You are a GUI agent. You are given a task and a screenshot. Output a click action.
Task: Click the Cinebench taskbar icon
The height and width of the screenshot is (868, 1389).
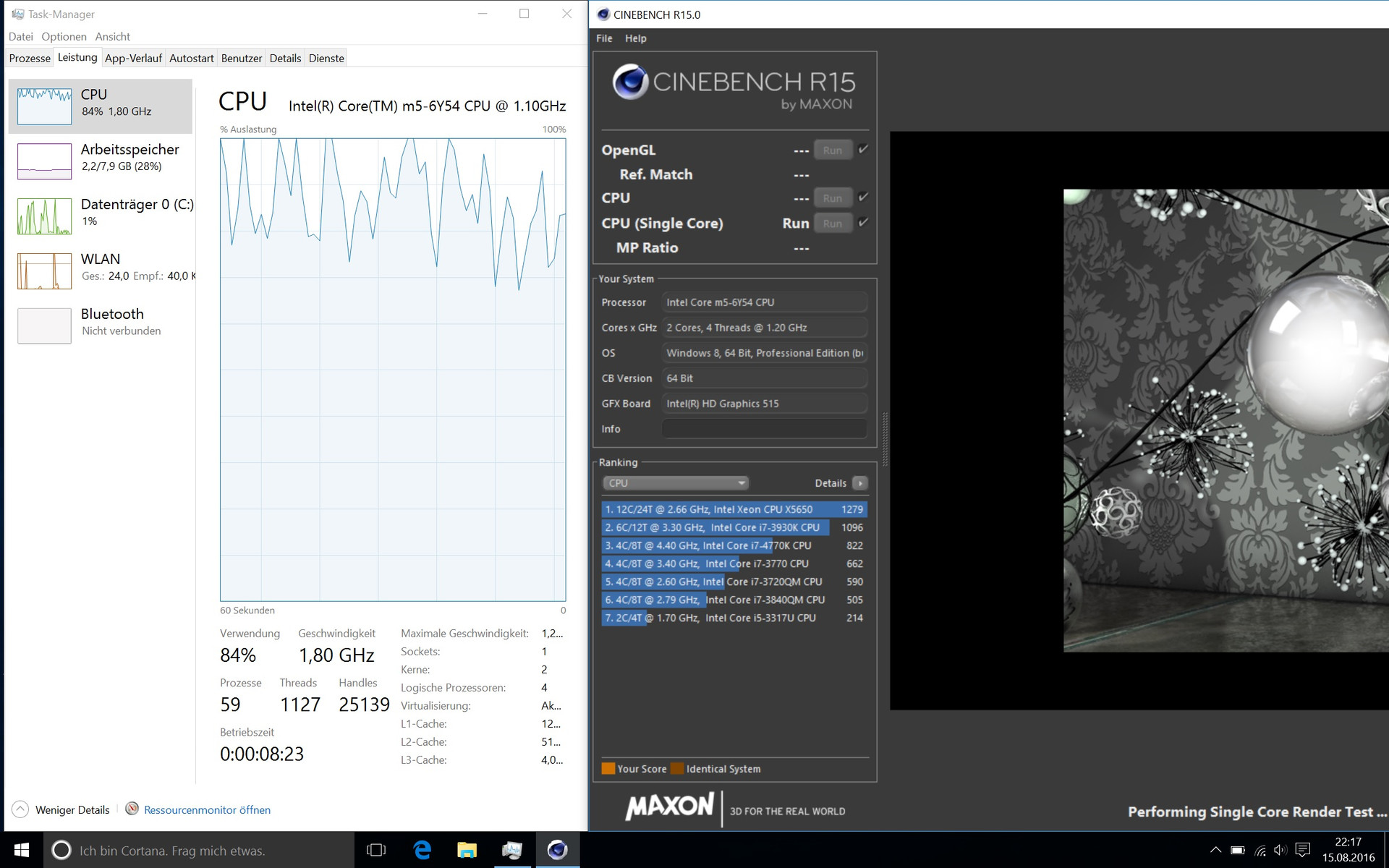tap(557, 850)
